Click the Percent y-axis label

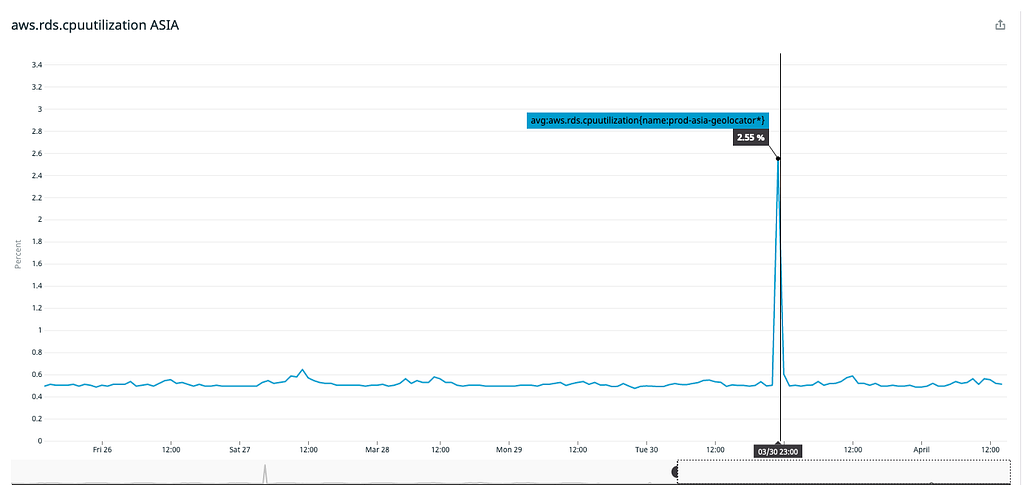[x=18, y=254]
